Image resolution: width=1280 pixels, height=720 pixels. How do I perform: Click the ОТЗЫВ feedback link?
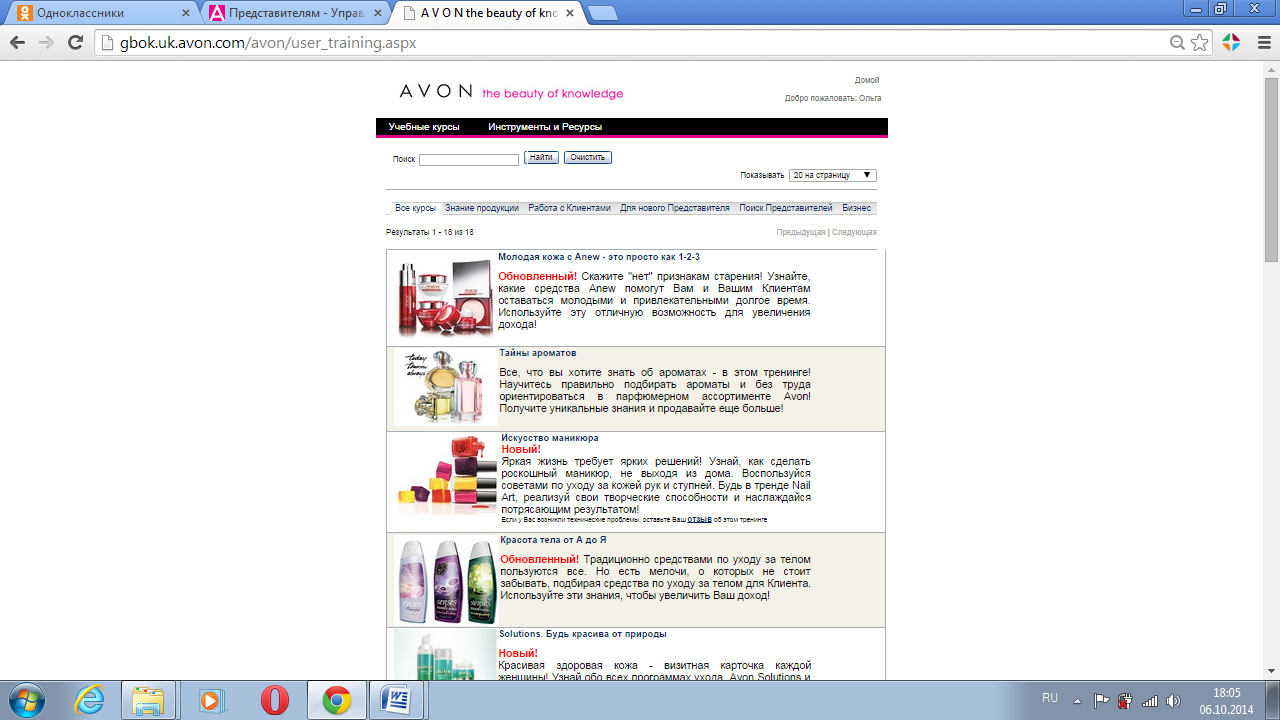point(700,520)
